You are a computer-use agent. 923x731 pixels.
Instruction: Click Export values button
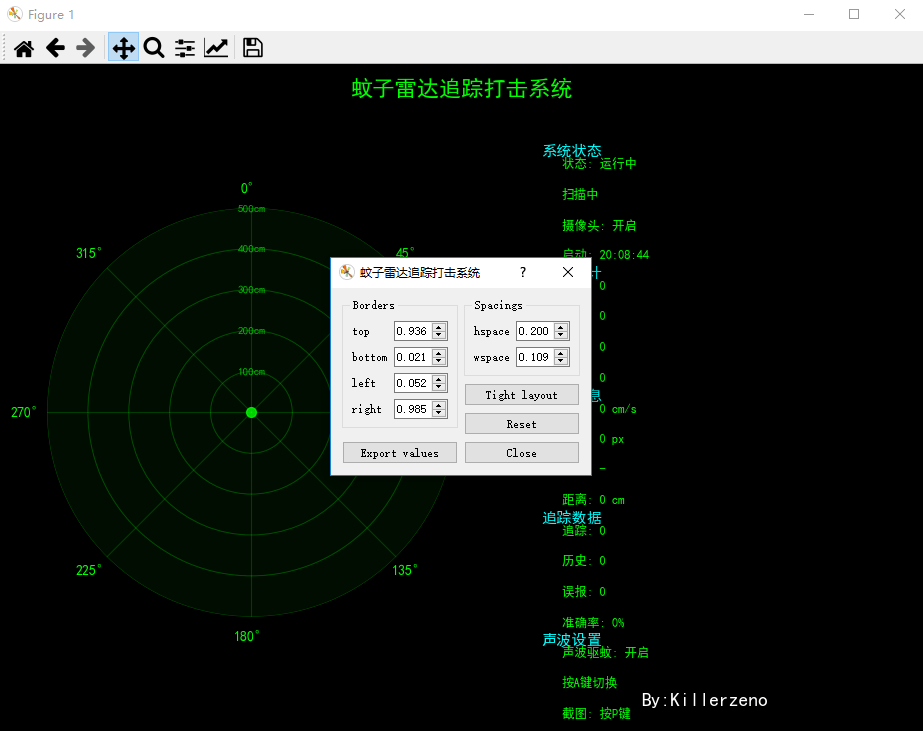coord(399,453)
